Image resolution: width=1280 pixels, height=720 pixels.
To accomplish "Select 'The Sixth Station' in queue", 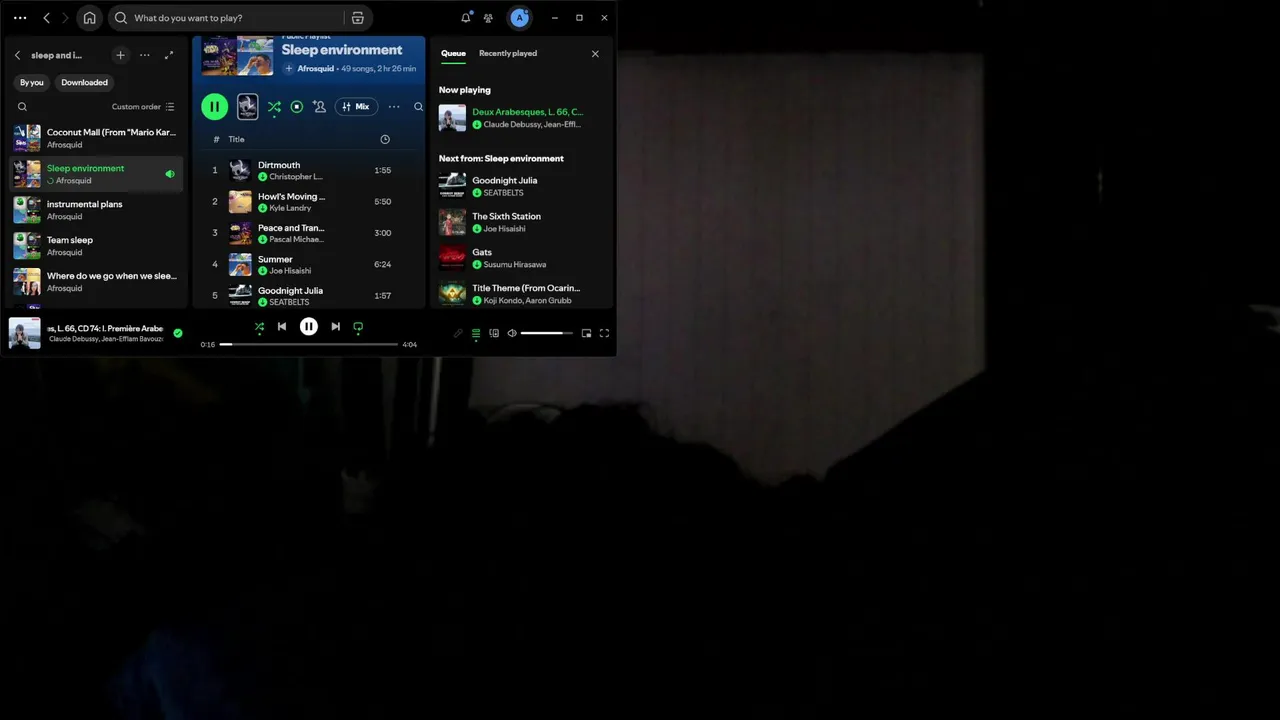I will [522, 222].
